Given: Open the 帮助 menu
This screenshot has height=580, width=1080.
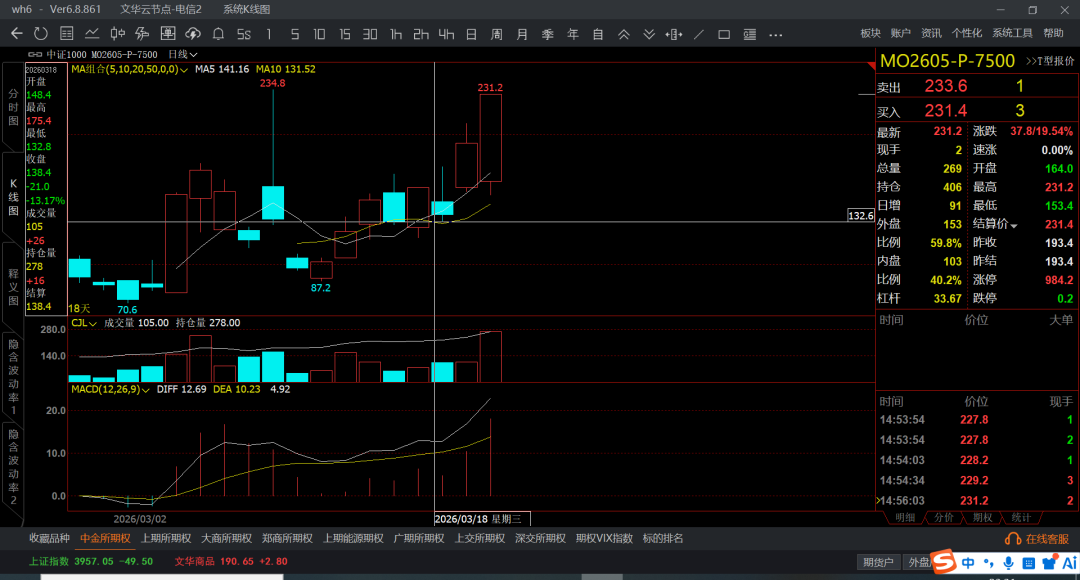Looking at the screenshot, I should (x=1053, y=33).
